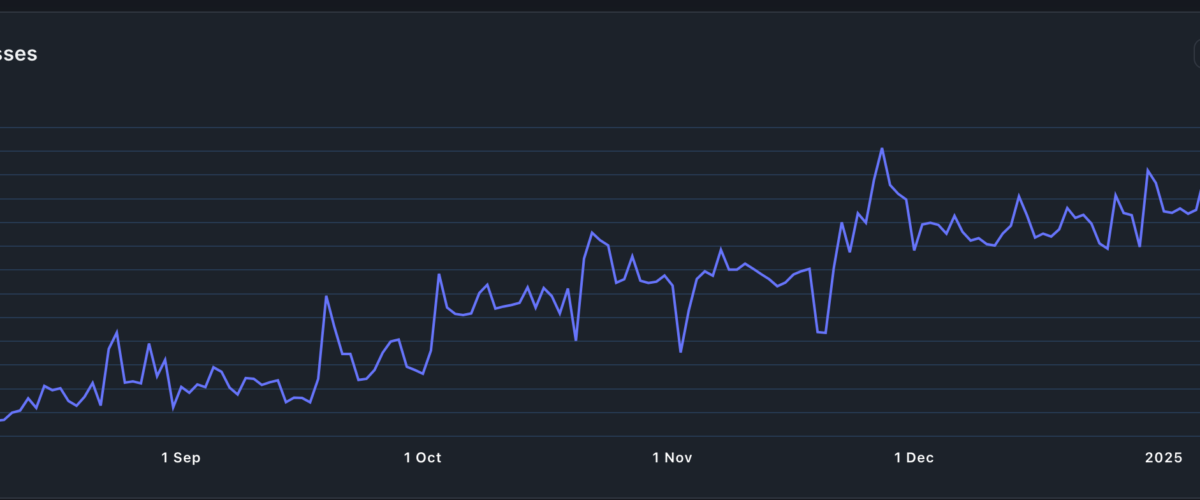Click the spike immediately after 1 Oct

click(x=439, y=274)
